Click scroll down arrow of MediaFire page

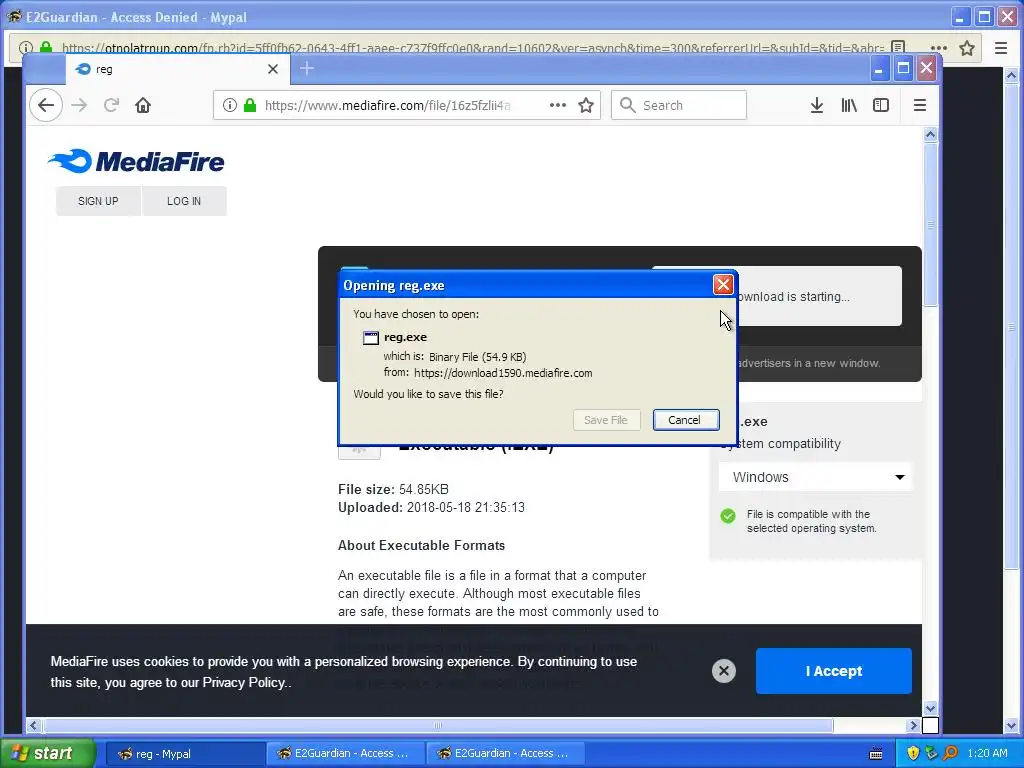tap(930, 709)
